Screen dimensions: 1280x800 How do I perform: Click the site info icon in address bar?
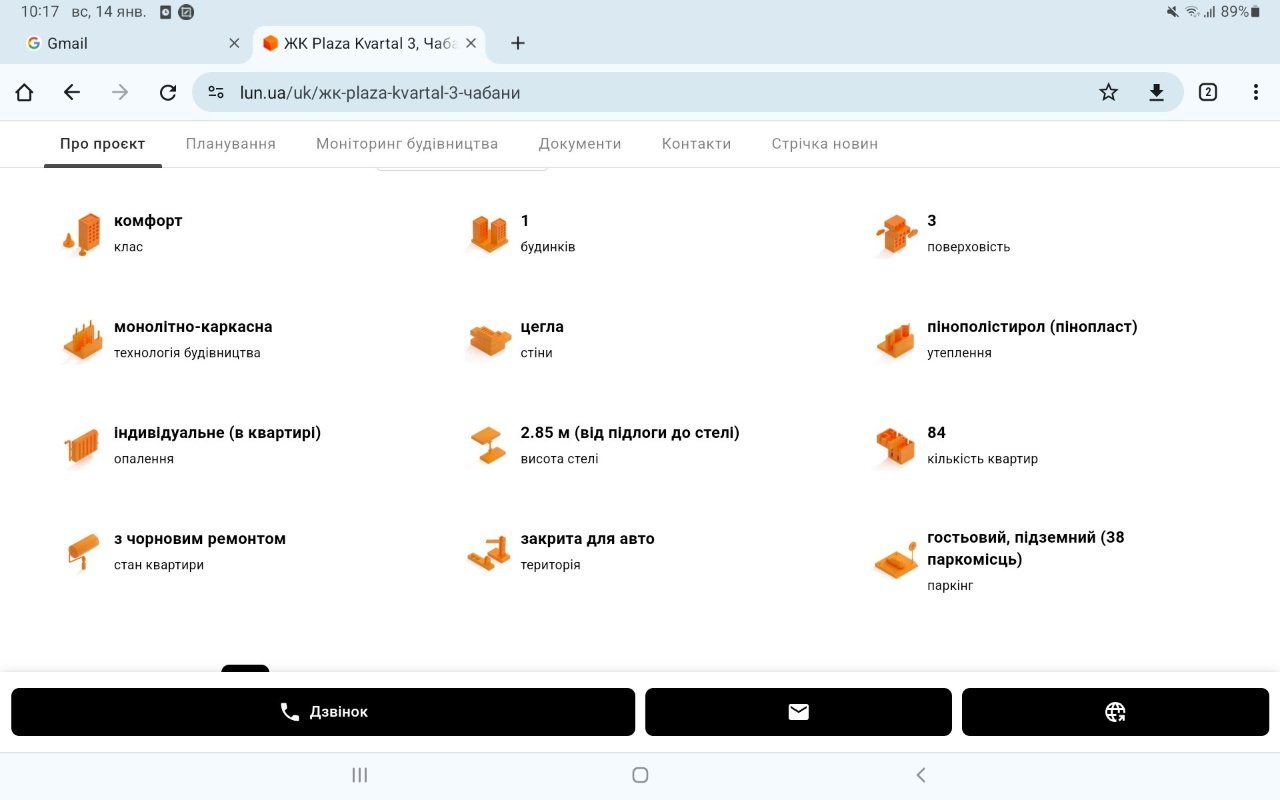click(x=216, y=93)
